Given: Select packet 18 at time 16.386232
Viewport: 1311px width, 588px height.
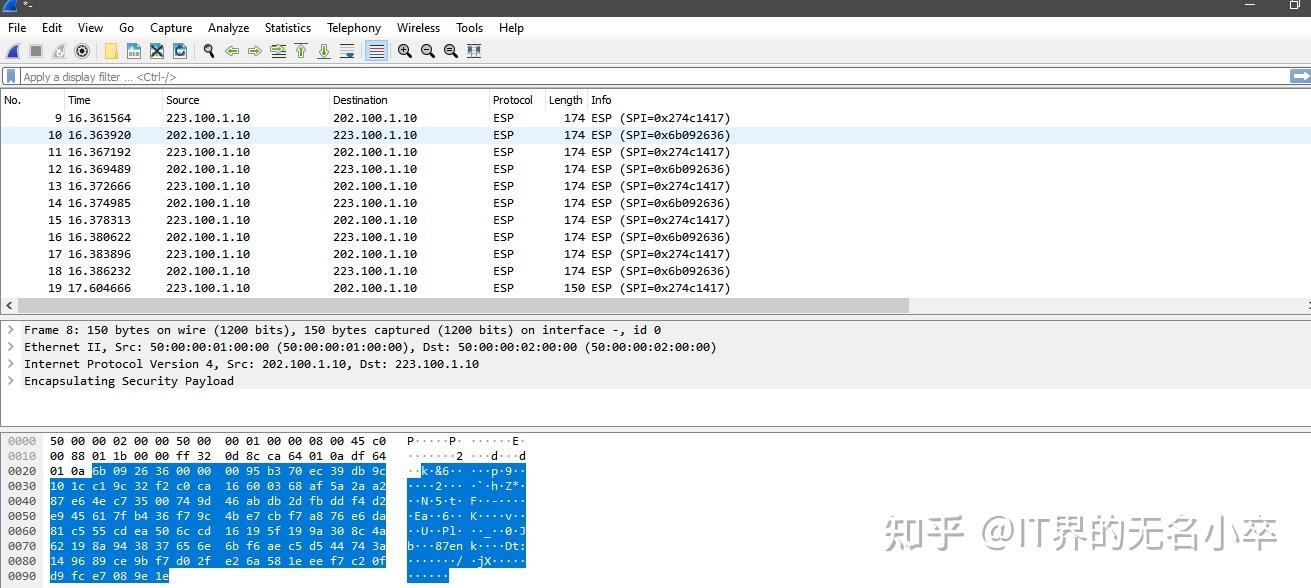Looking at the screenshot, I should 655,271.
